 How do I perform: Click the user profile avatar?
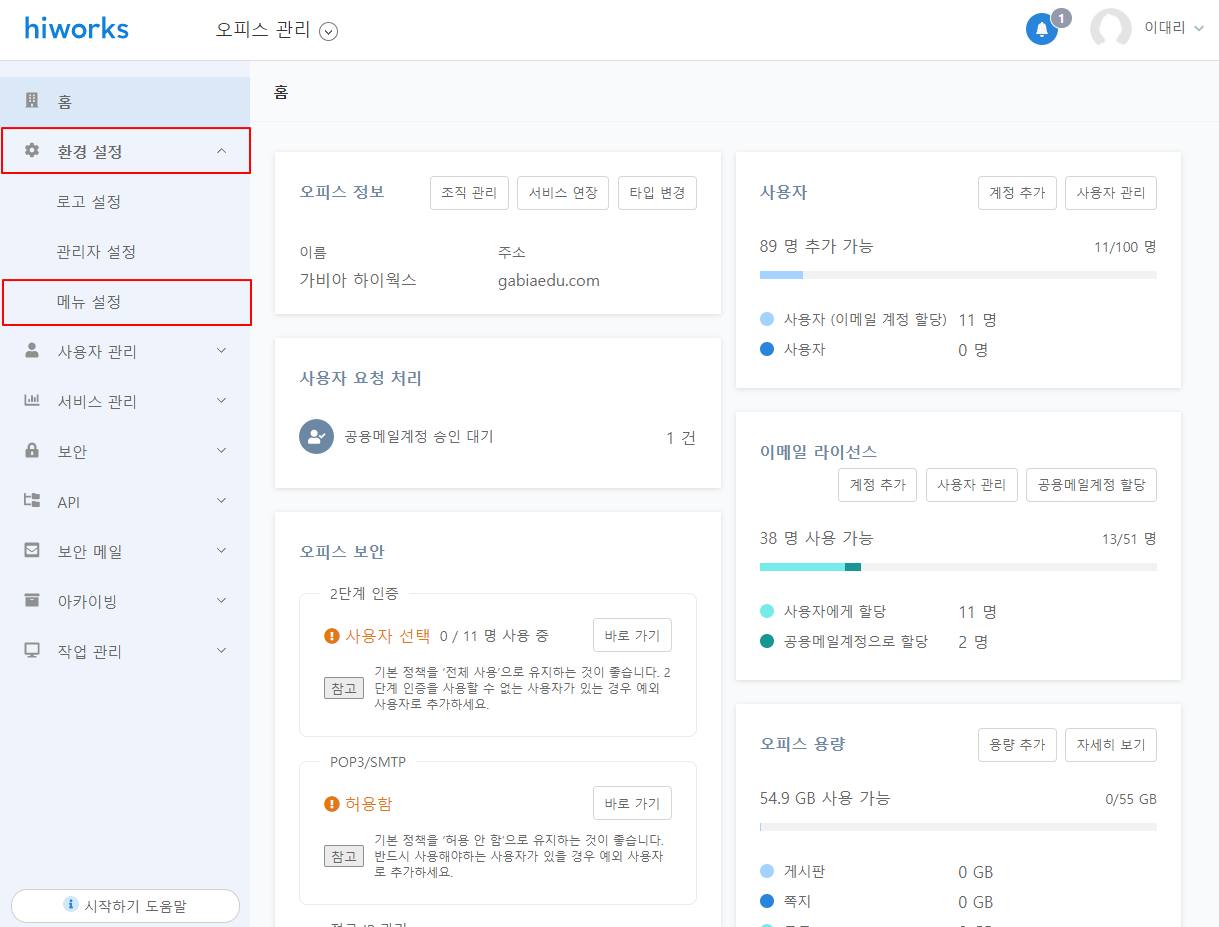click(1110, 29)
